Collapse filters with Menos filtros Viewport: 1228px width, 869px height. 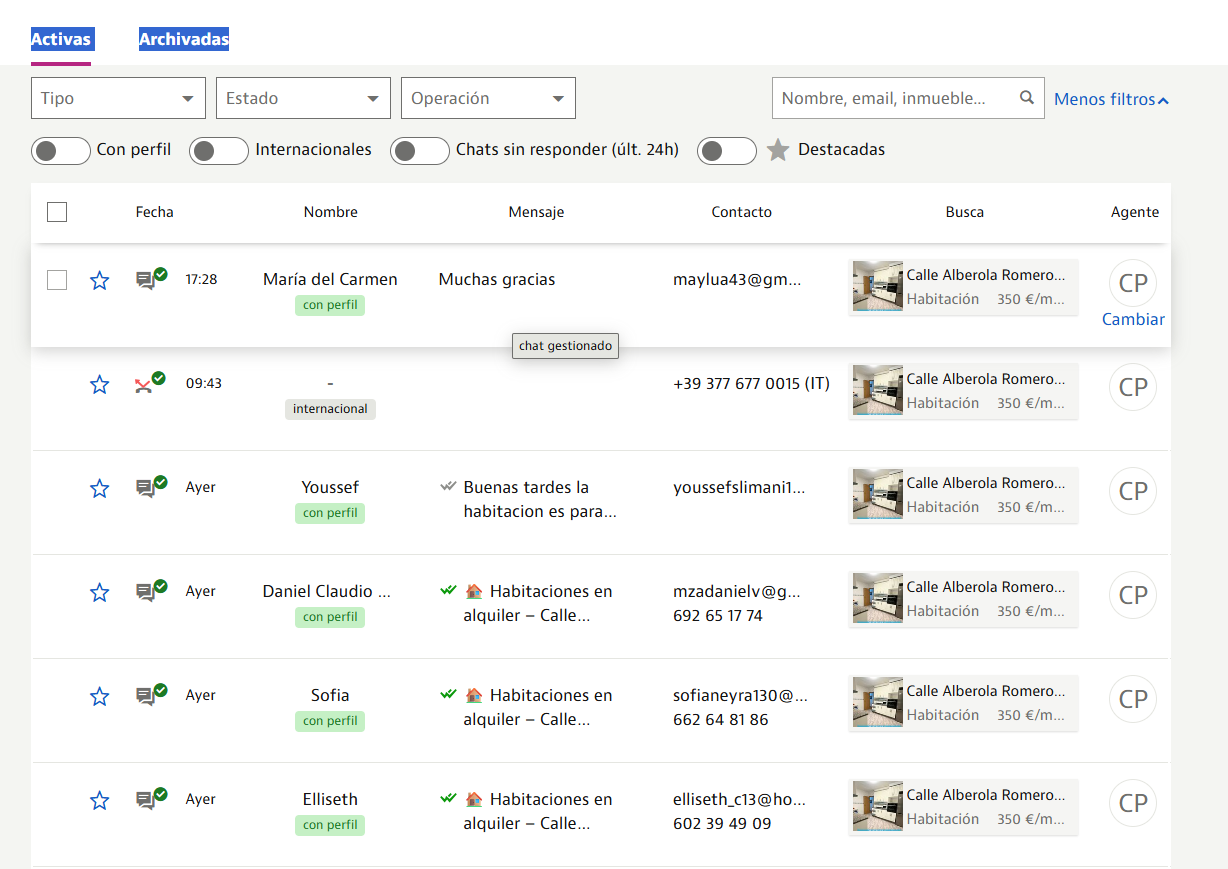click(1112, 99)
